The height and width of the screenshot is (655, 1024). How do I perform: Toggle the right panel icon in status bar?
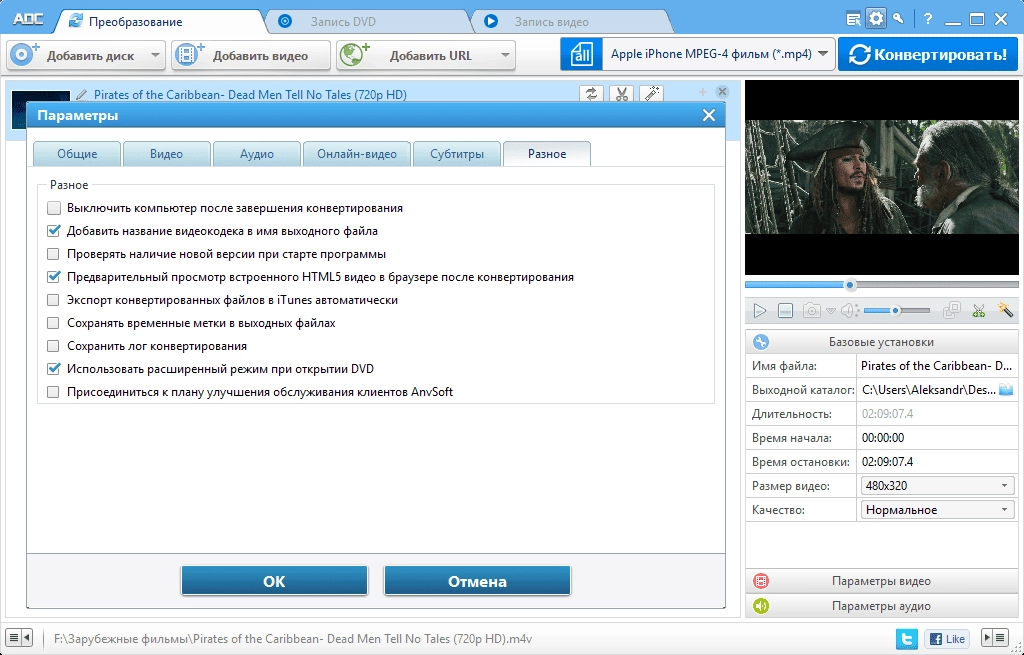point(995,637)
